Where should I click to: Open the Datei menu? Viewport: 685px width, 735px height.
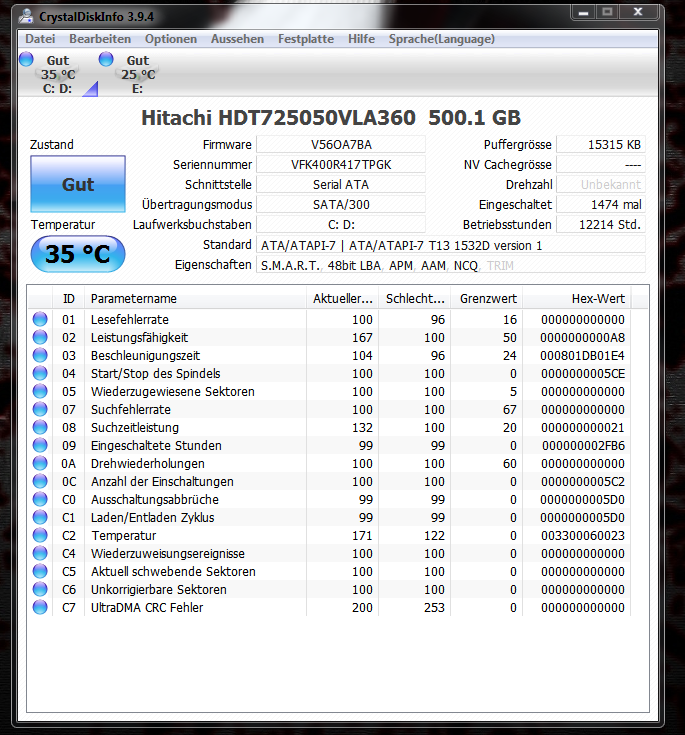(40, 39)
